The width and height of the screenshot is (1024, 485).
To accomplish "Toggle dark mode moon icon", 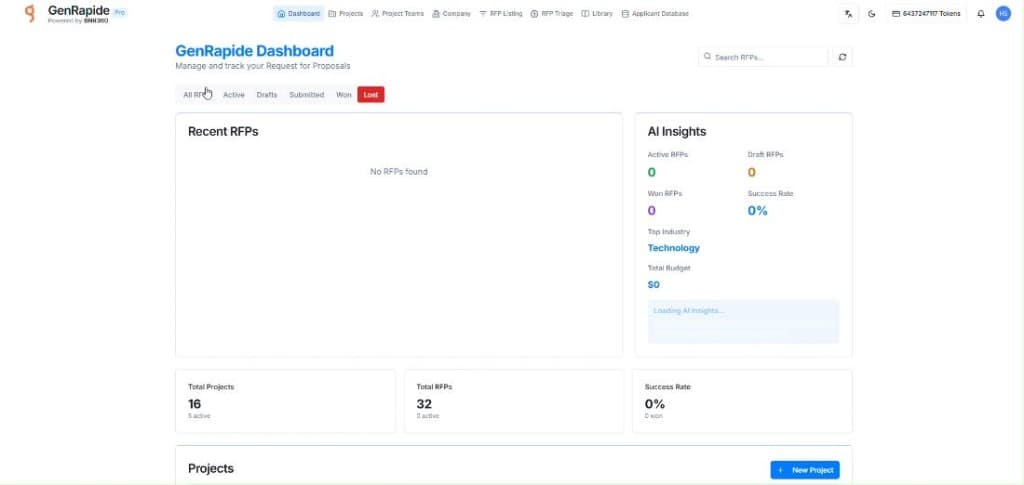I will coord(871,14).
